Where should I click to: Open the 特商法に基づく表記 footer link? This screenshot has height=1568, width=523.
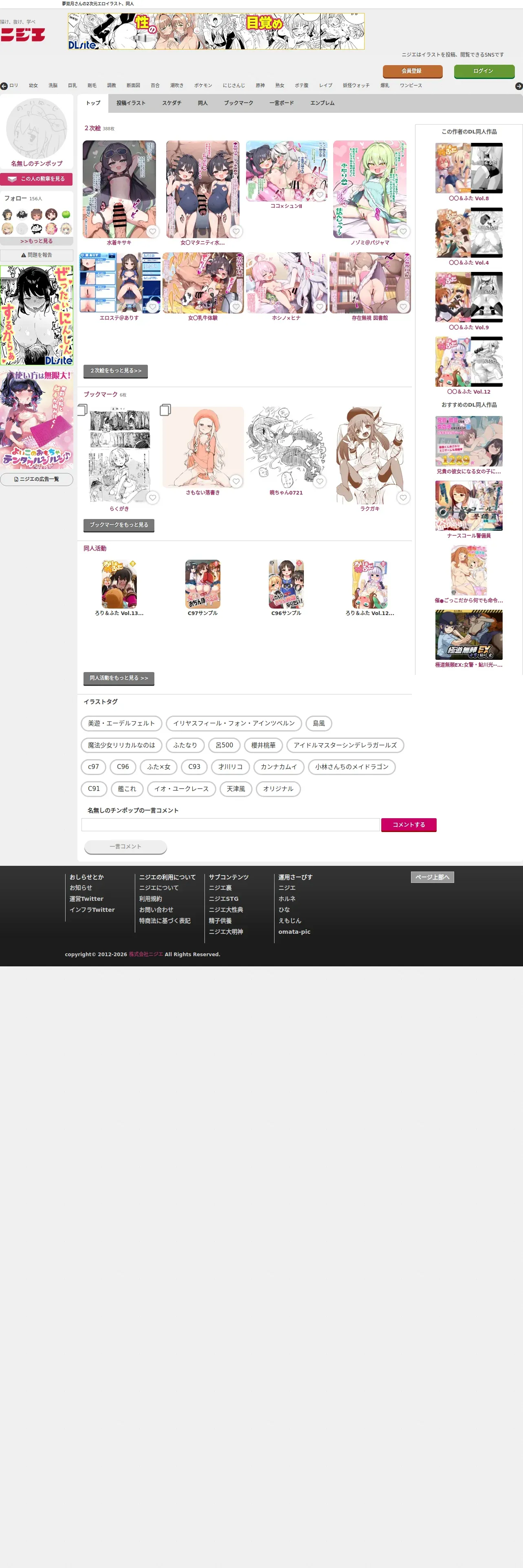click(165, 921)
